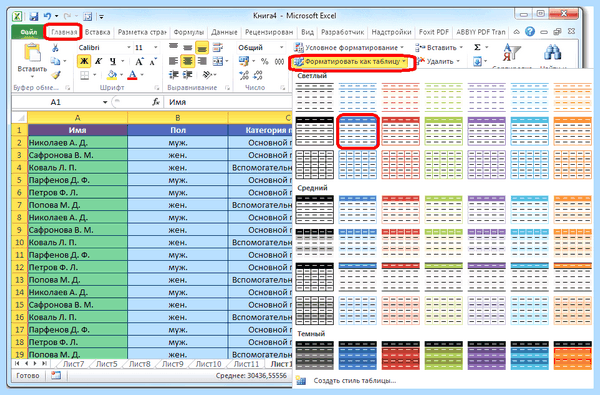
Task: Toggle center text alignment
Action: 188,61
